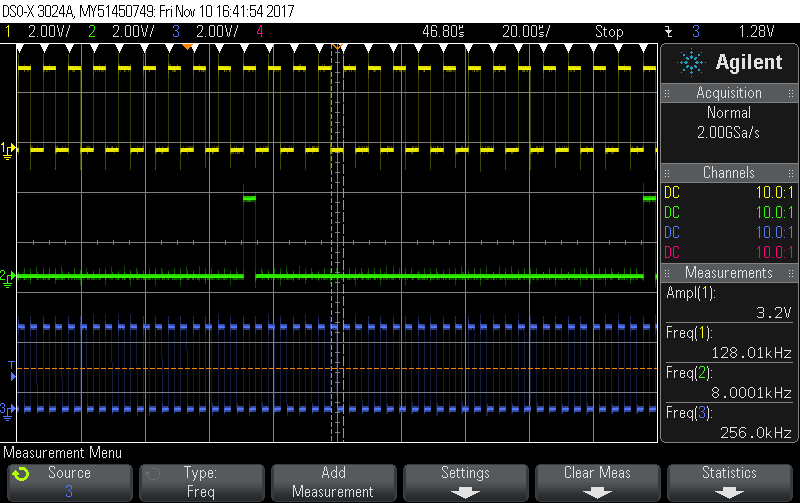This screenshot has width=800, height=503.
Task: Click the orange trigger time reference triangle
Action: (x=188, y=47)
